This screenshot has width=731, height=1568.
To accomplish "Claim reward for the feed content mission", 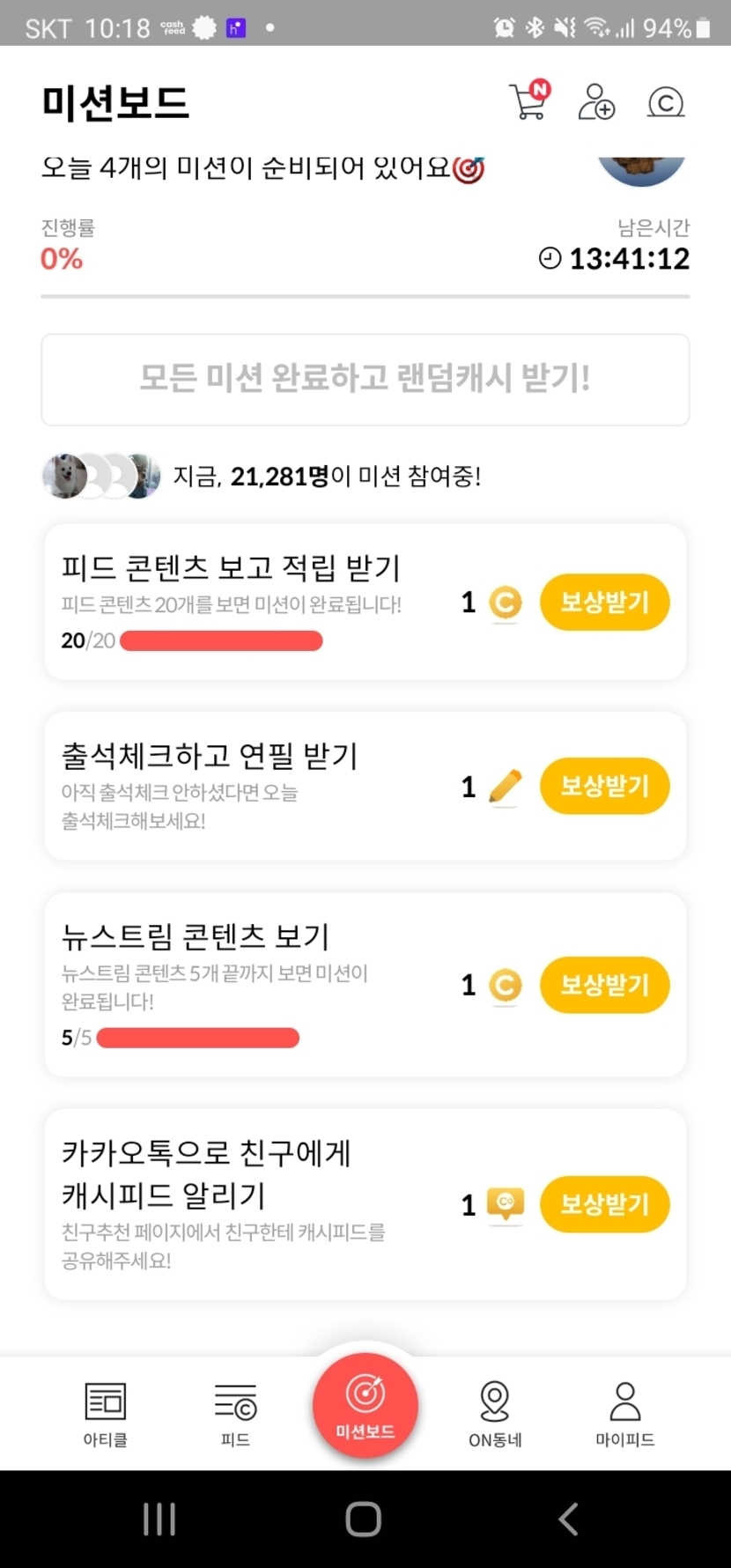I will 604,603.
